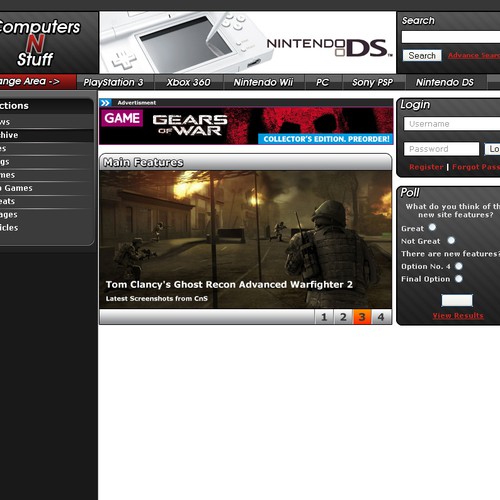Open the PlayStation 3 tab

coord(114,82)
